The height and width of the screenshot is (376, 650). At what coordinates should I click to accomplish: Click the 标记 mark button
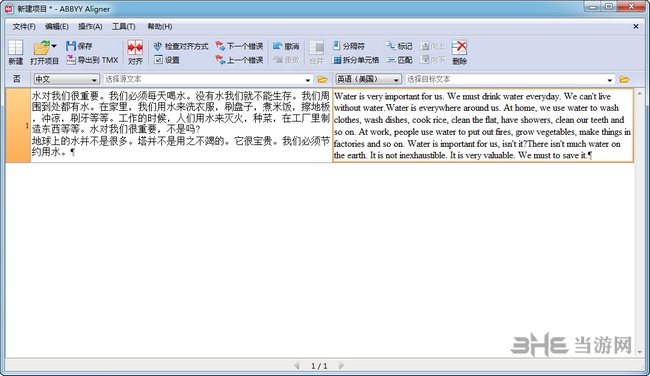399,46
